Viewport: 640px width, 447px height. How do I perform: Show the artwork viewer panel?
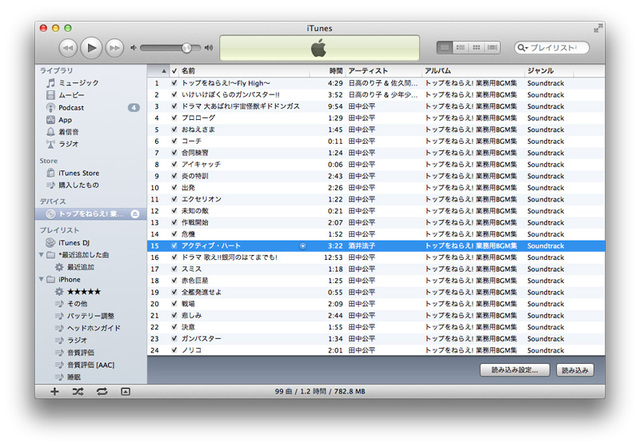pyautogui.click(x=126, y=391)
